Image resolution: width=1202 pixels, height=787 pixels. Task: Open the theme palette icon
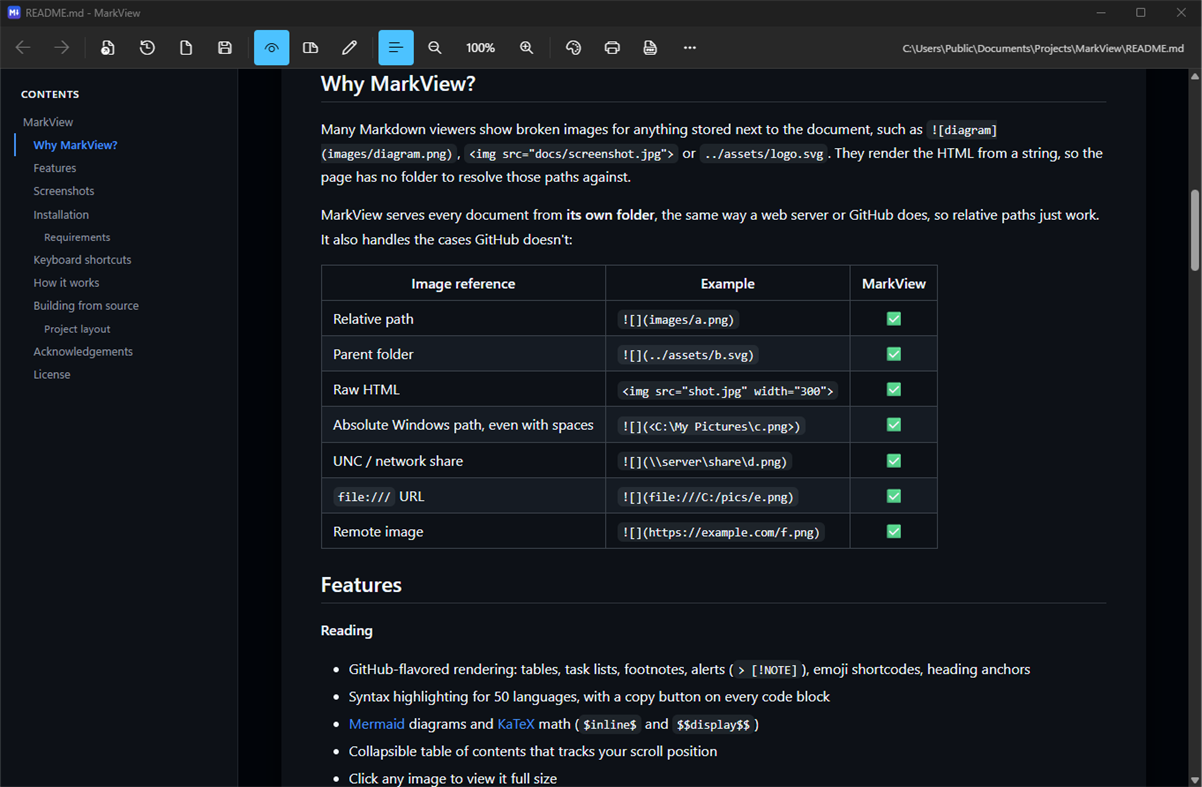tap(573, 48)
